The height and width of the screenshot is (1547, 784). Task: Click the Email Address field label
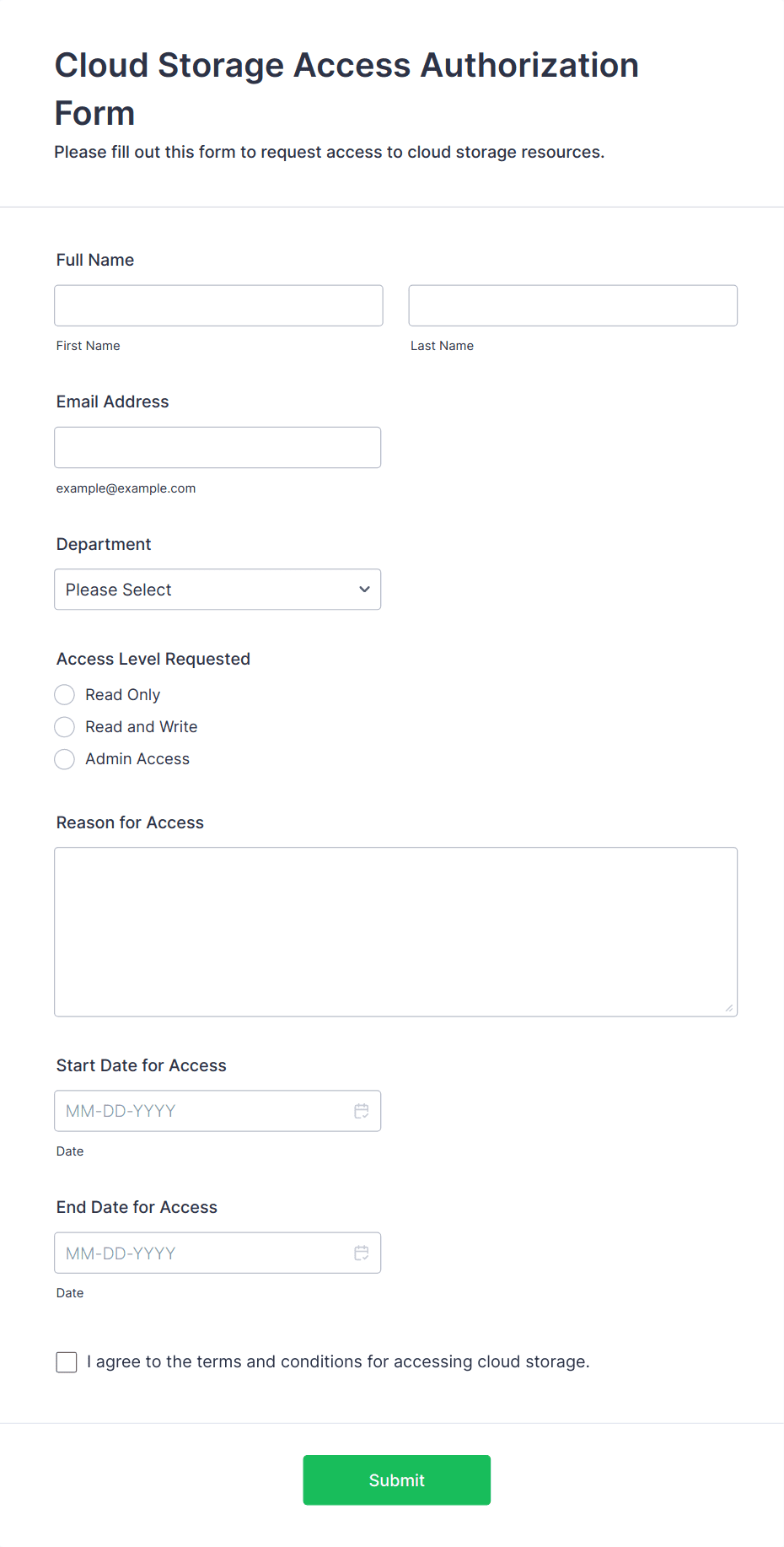pyautogui.click(x=113, y=402)
